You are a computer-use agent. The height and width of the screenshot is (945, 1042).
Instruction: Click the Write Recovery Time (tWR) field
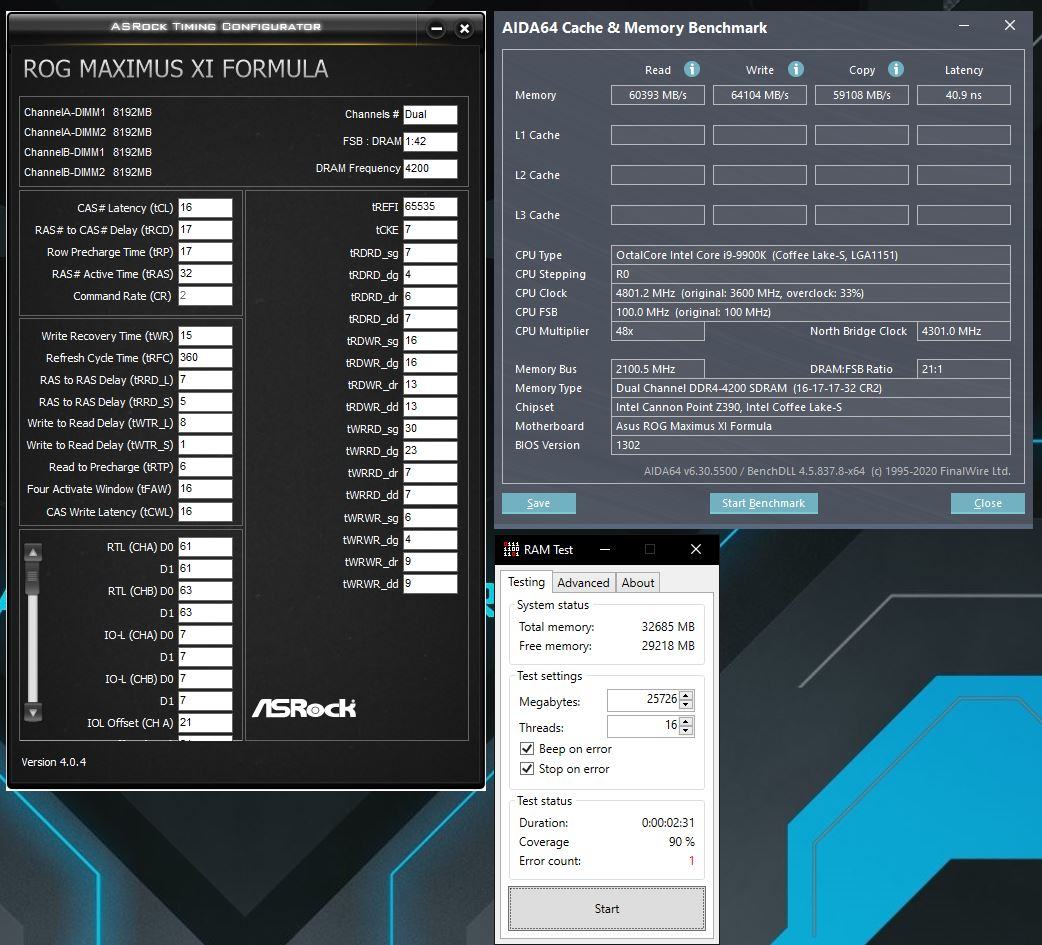(x=205, y=336)
